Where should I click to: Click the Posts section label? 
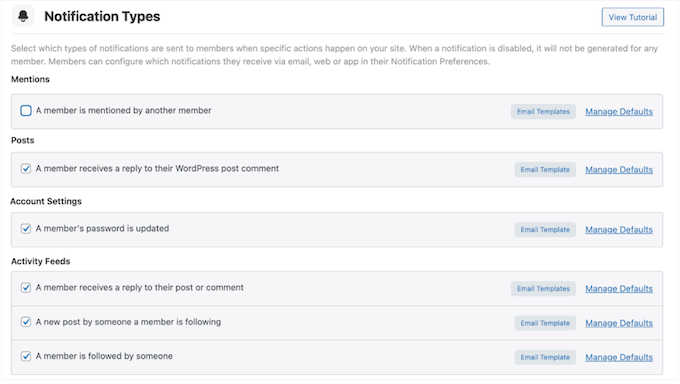point(23,141)
